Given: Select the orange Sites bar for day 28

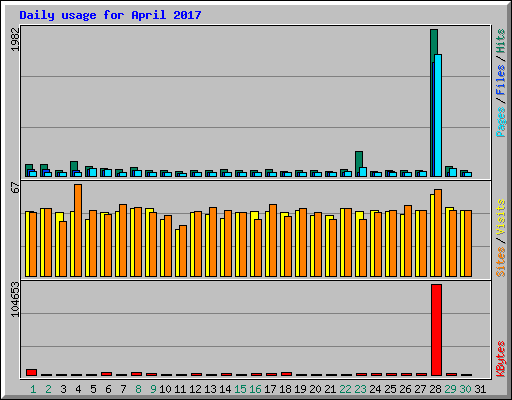Looking at the screenshot, I should 438,233.
